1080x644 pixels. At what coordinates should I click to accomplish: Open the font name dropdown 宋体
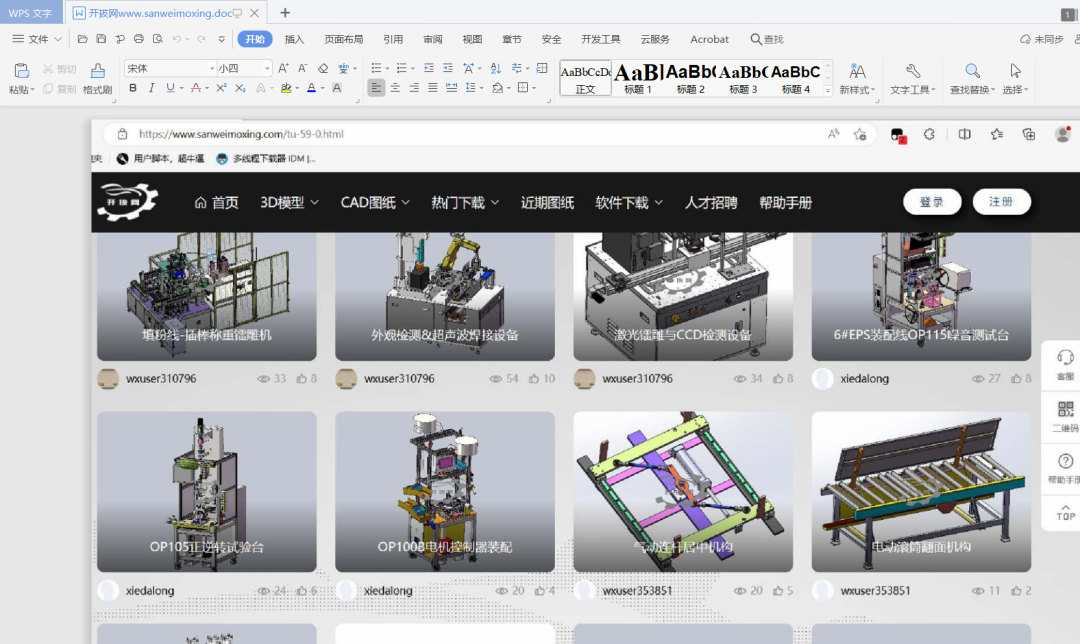click(211, 68)
